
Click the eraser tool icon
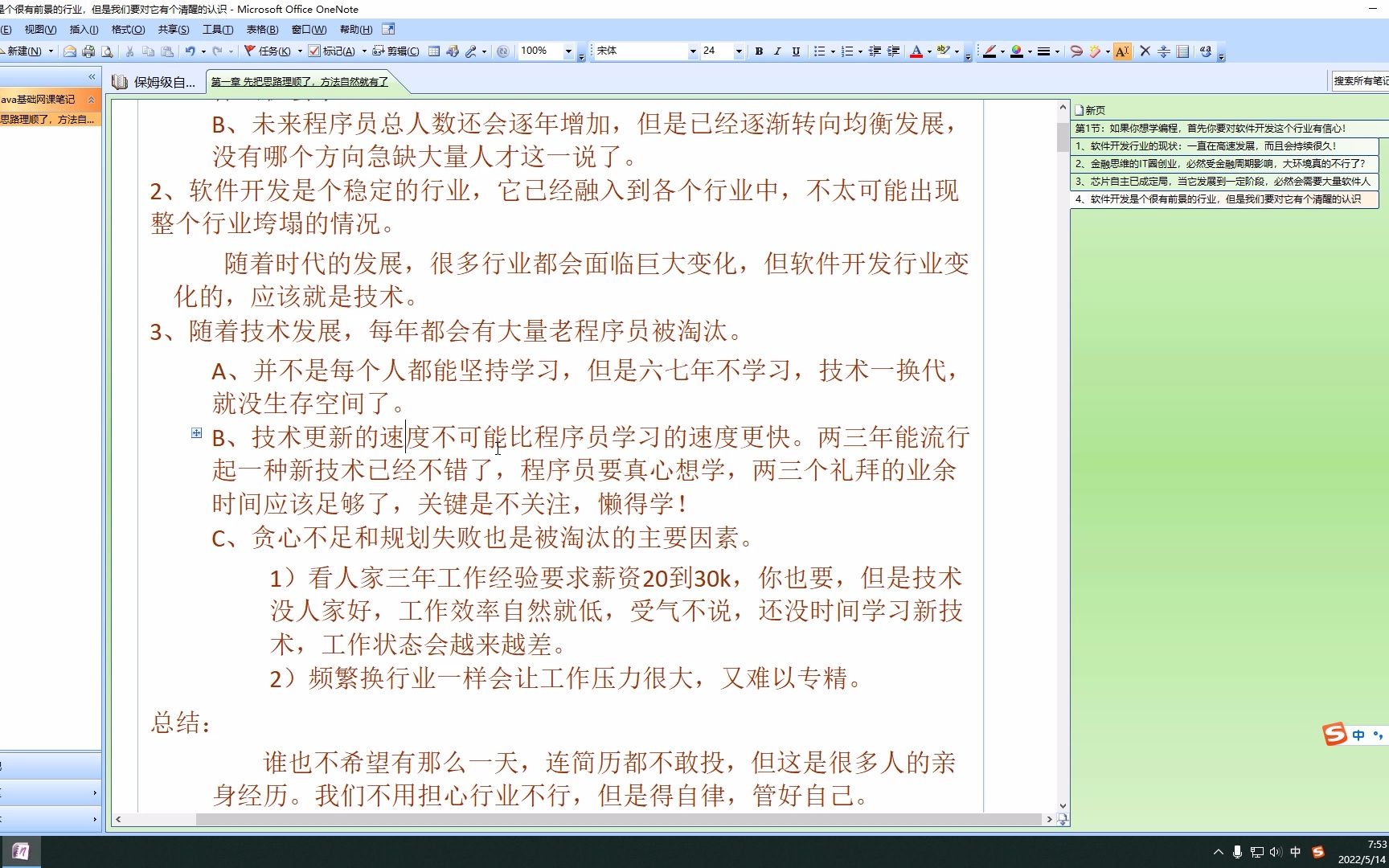coord(1096,51)
